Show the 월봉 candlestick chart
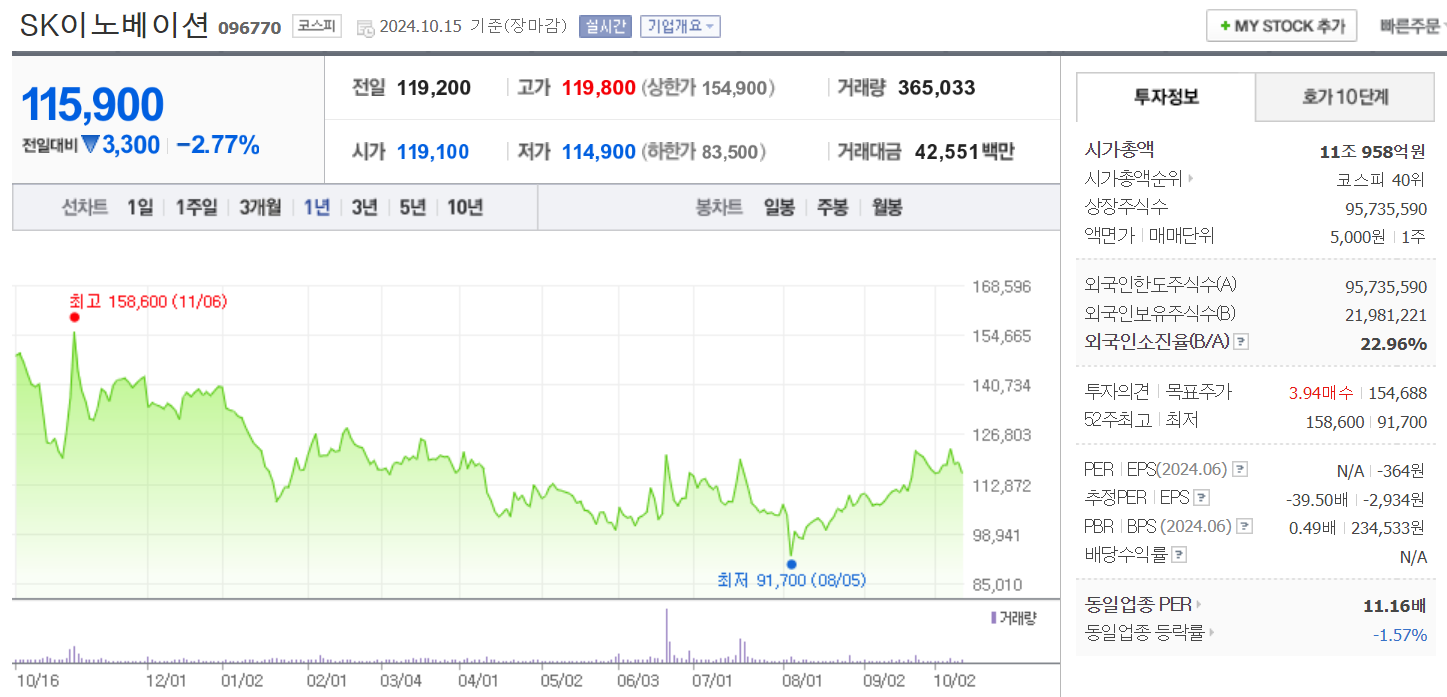 point(887,208)
